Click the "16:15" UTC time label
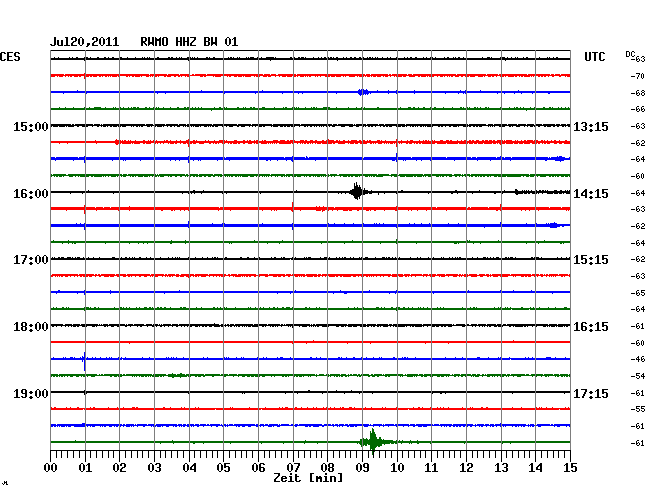This screenshot has height=494, width=650. 591,327
